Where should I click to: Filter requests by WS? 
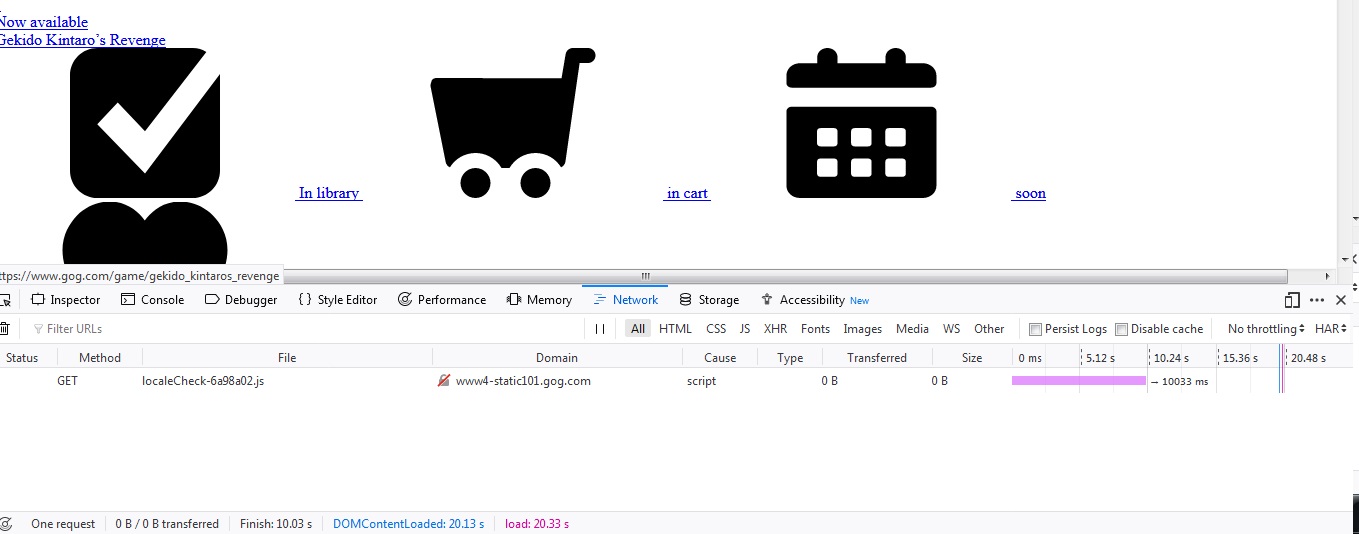[951, 329]
